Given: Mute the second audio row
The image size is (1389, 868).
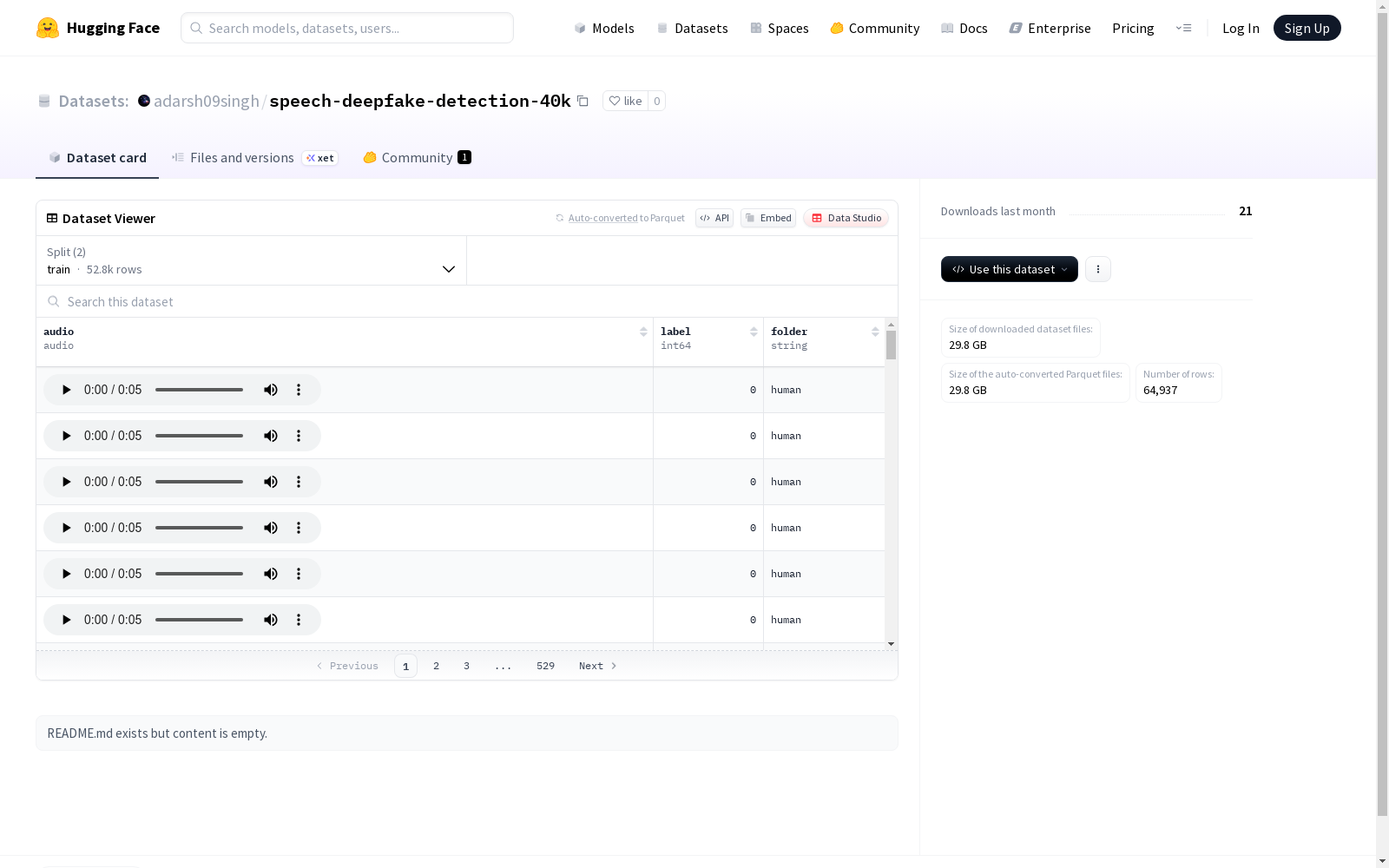Looking at the screenshot, I should click(271, 436).
